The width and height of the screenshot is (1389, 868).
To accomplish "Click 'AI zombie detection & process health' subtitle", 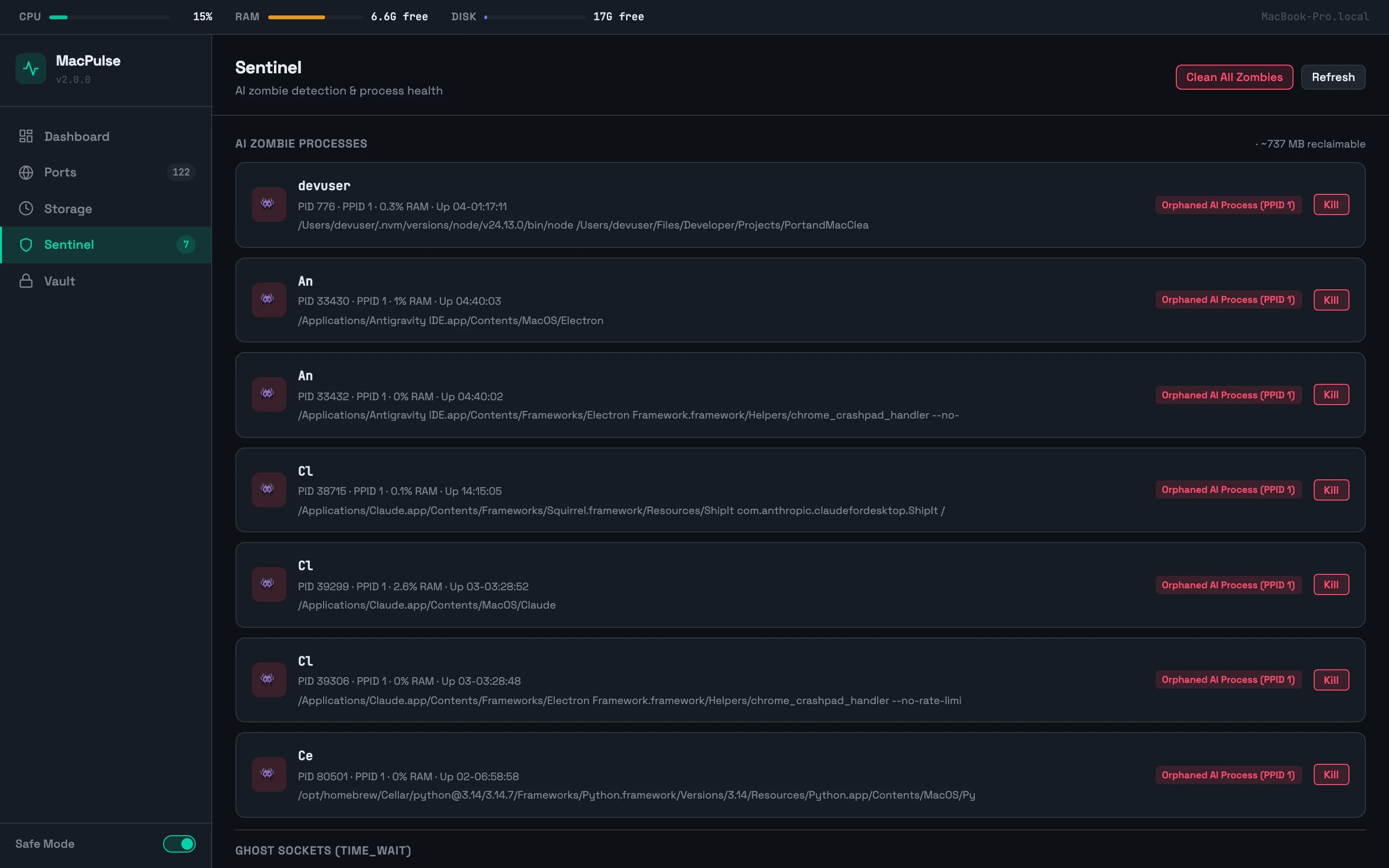I will pyautogui.click(x=339, y=91).
